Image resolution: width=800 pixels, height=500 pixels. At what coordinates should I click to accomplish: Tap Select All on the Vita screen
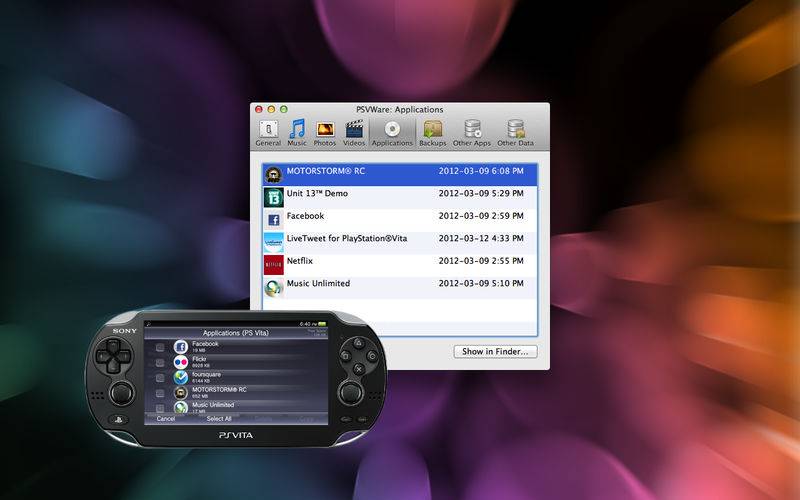pos(219,419)
